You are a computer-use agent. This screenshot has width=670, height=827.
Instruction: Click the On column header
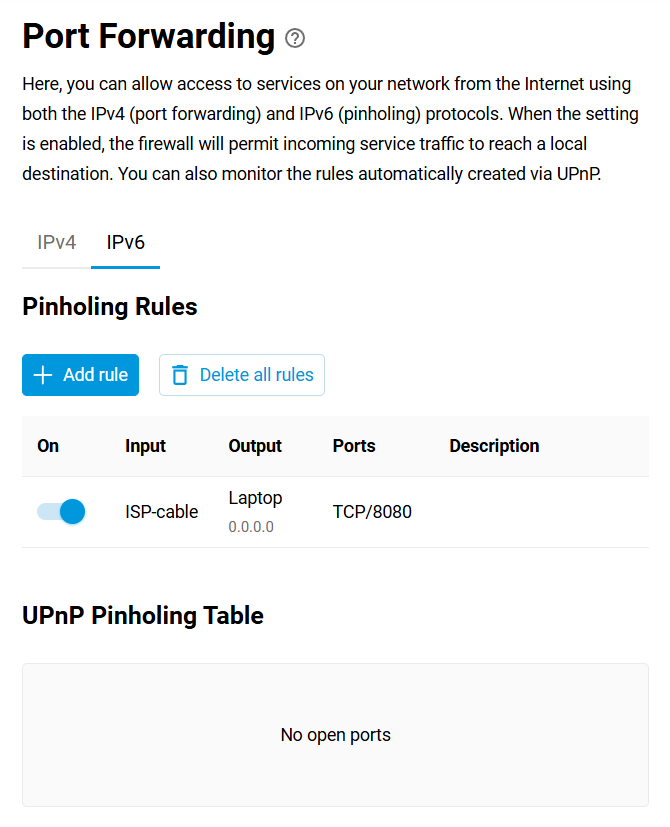click(x=48, y=446)
